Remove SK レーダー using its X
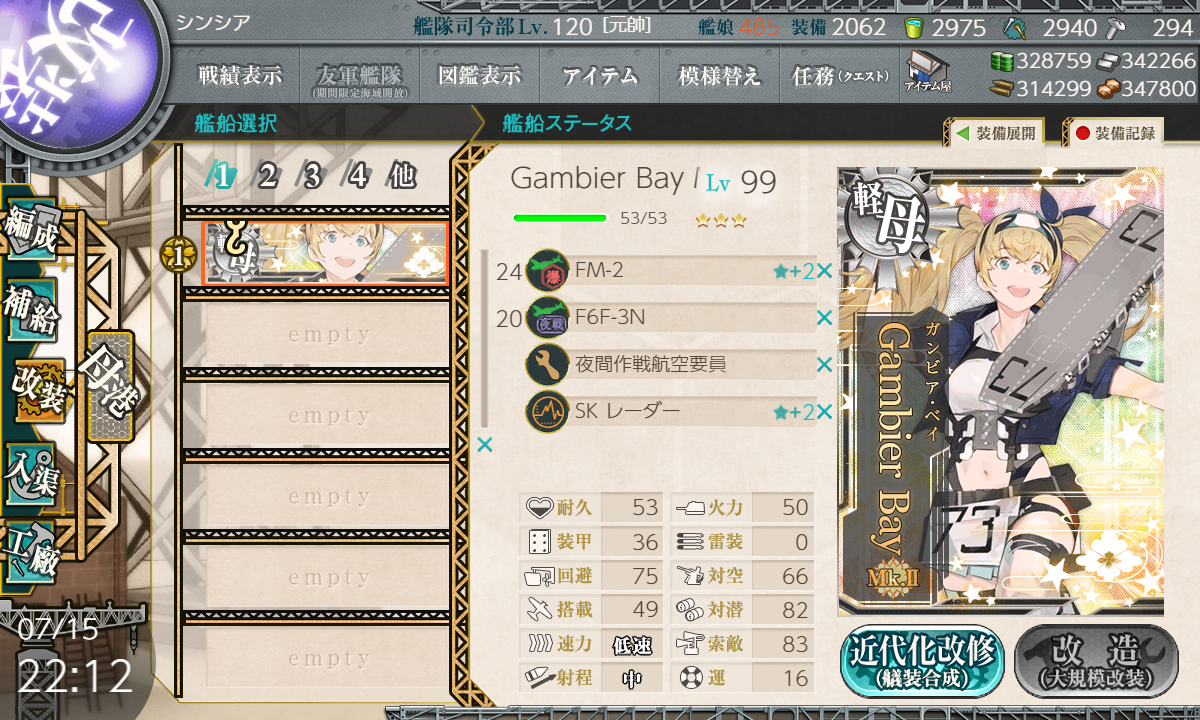1200x720 pixels. pyautogui.click(x=824, y=412)
